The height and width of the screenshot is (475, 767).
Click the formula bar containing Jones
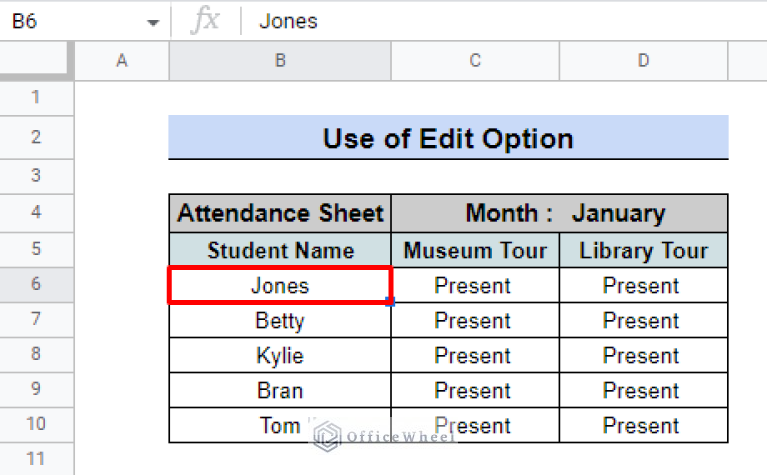point(504,22)
